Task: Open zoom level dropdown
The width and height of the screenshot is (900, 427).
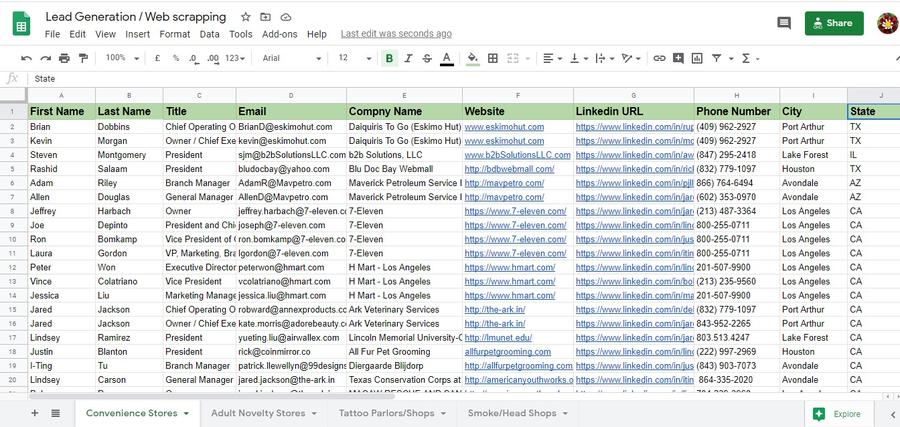Action: tap(122, 58)
